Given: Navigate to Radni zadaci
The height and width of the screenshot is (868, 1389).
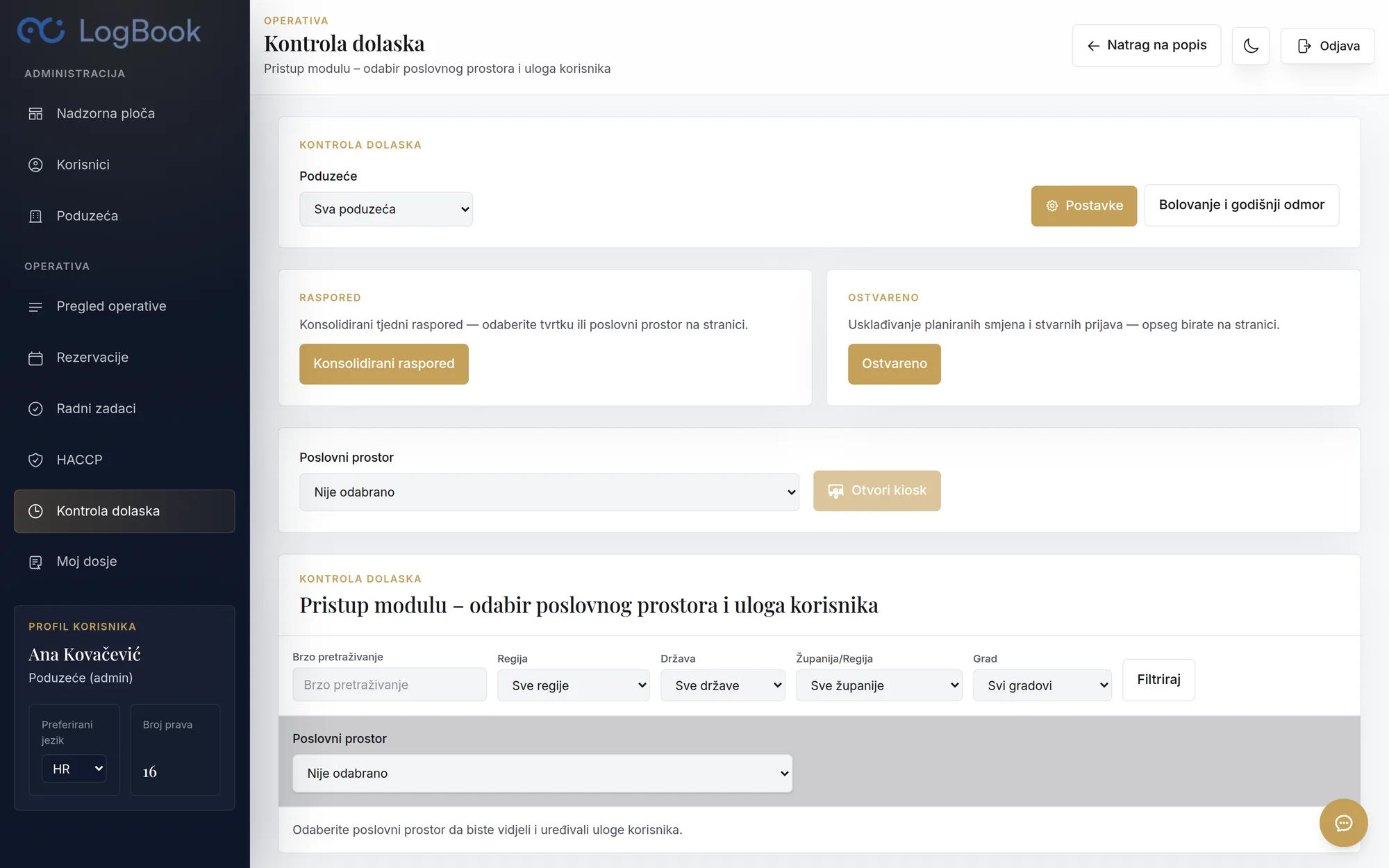Looking at the screenshot, I should [x=124, y=409].
